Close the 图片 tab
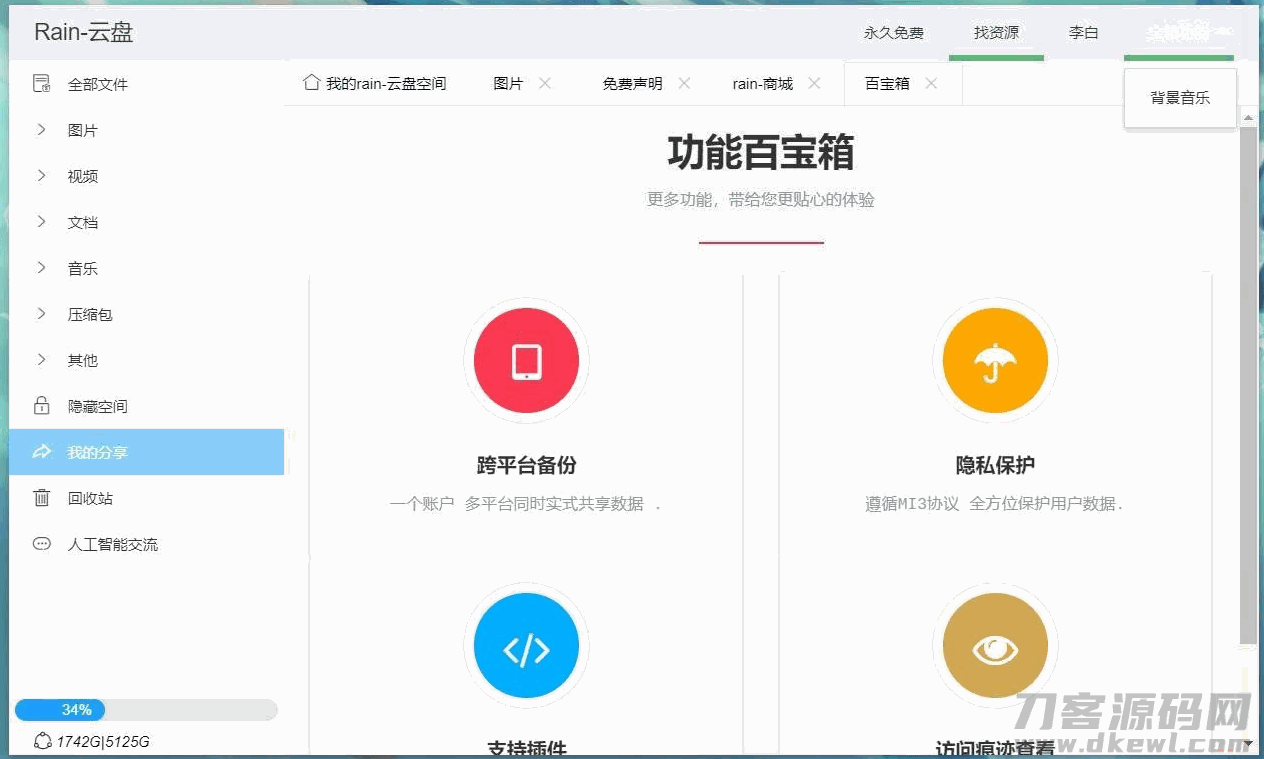This screenshot has height=759, width=1264. pyautogui.click(x=545, y=84)
